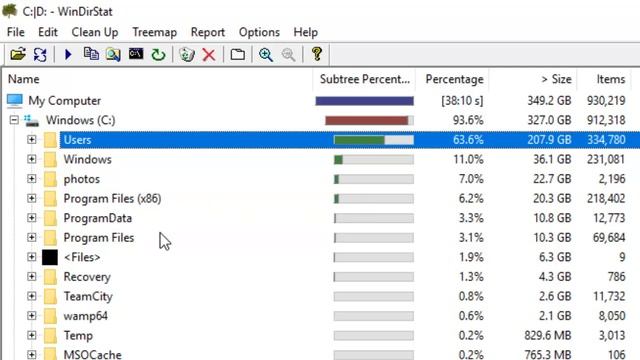Image resolution: width=640 pixels, height=360 pixels.
Task: Click the Command Prompt Here icon
Action: click(136, 53)
